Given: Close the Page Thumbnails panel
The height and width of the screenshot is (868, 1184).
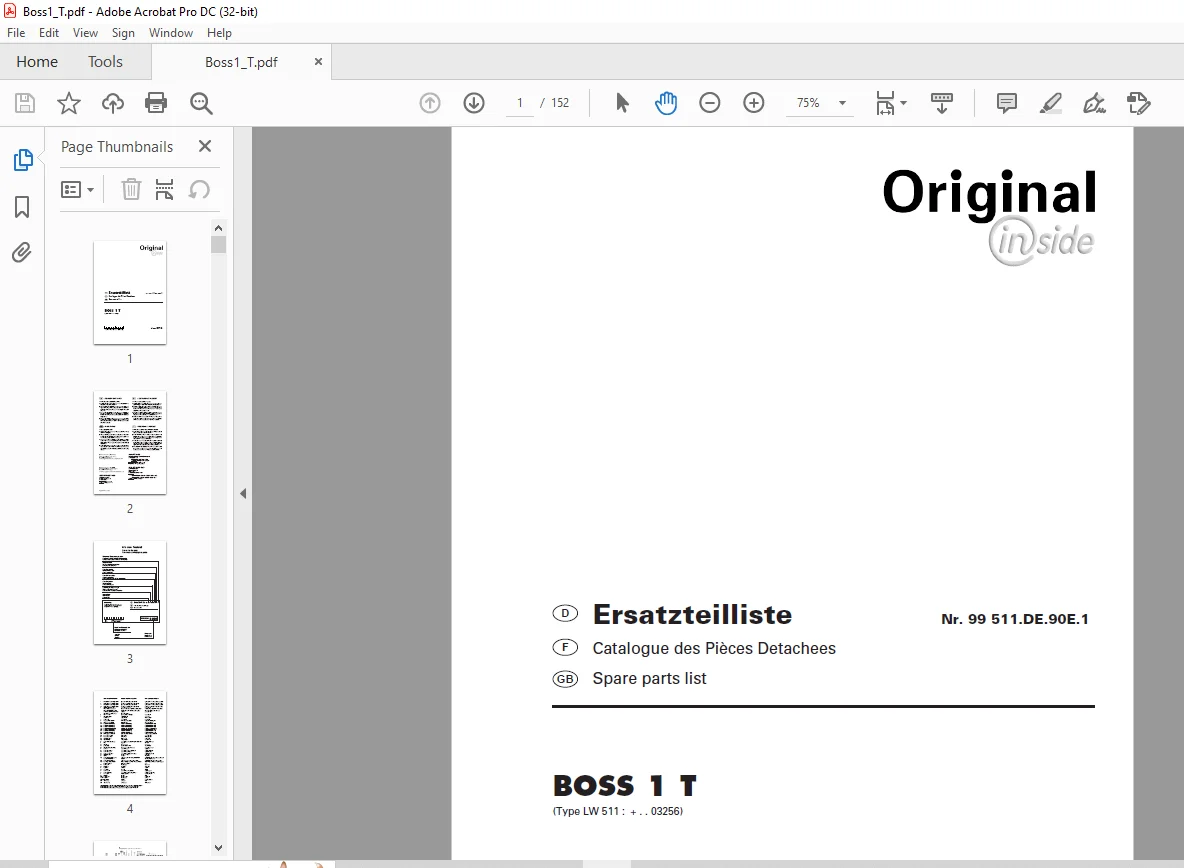Looking at the screenshot, I should point(205,146).
